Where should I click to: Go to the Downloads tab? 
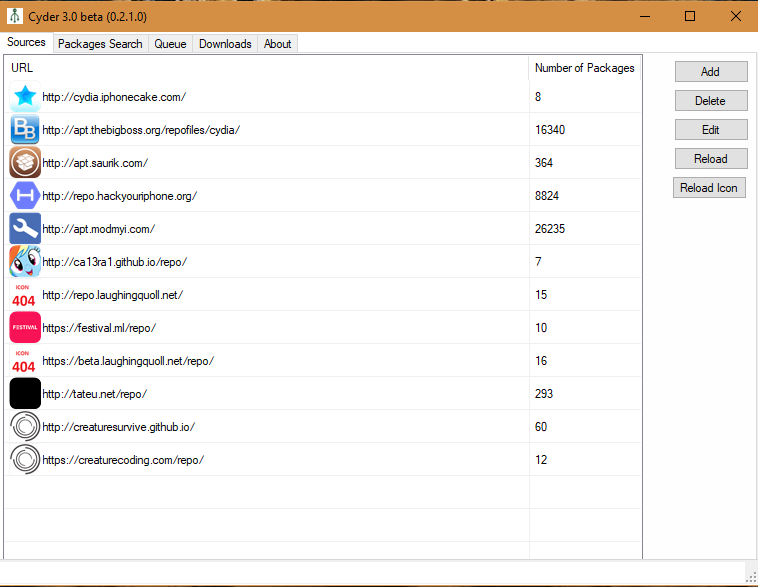225,44
